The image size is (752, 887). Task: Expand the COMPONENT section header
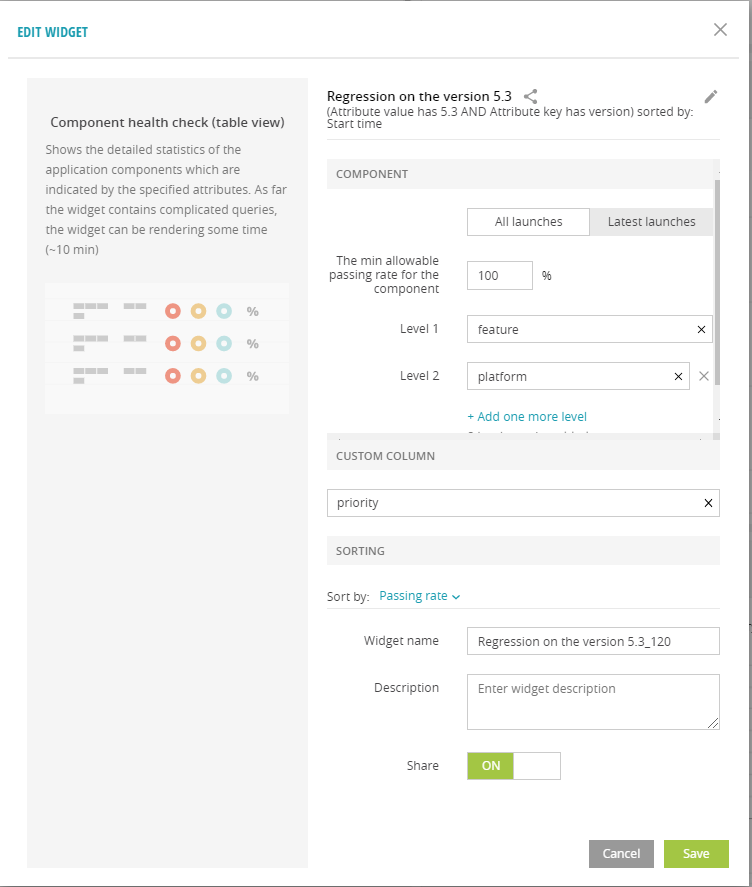coord(522,173)
